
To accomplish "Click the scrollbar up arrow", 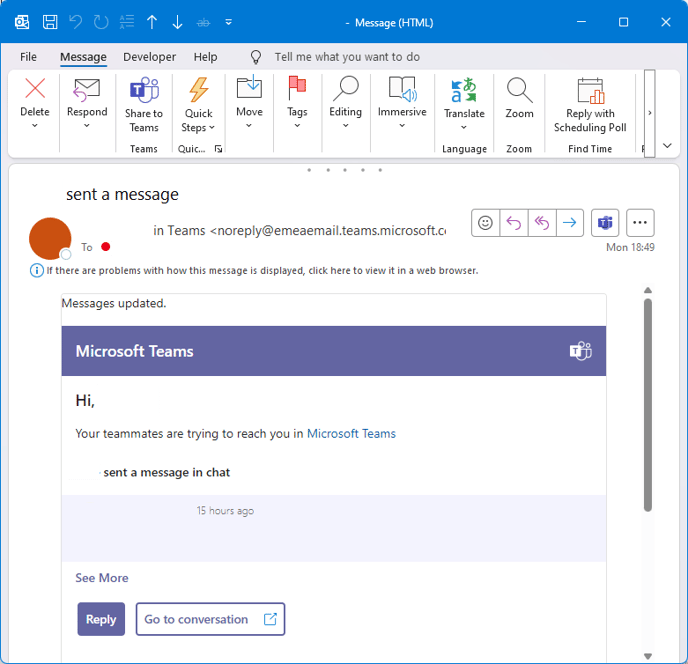I will pos(648,290).
